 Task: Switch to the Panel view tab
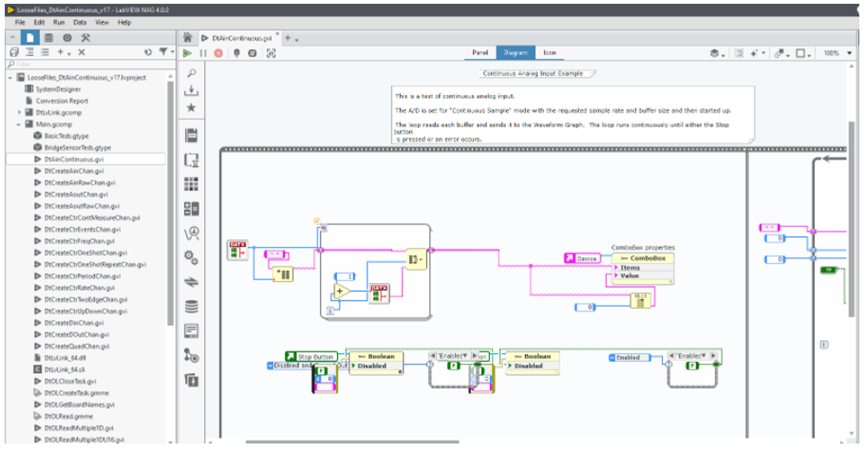(480, 52)
